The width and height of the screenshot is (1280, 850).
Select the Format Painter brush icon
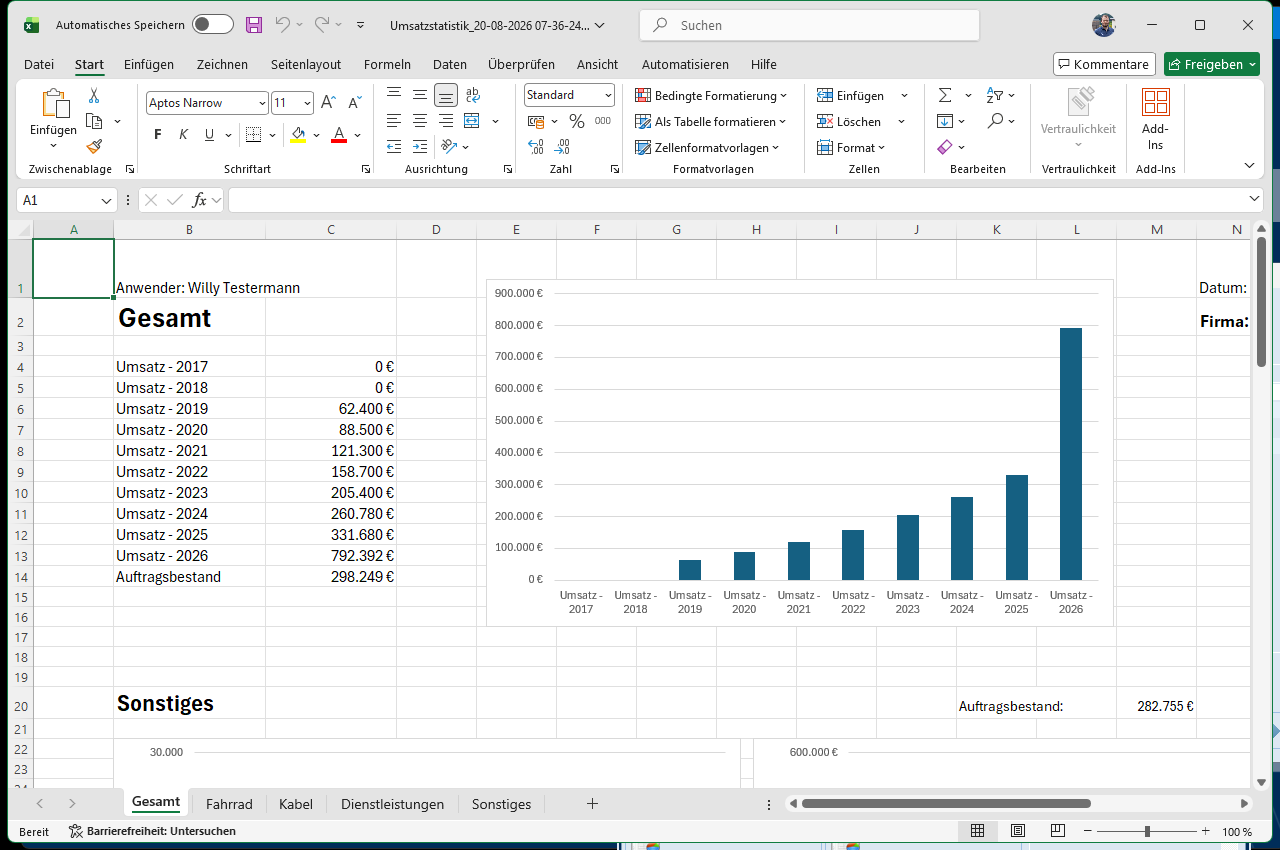(x=94, y=147)
